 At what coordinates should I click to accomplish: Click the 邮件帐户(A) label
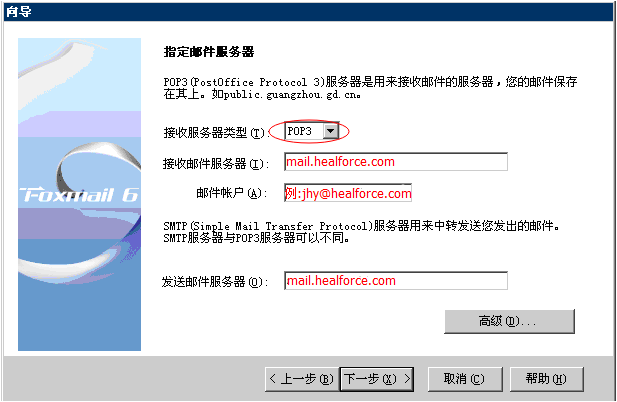(232, 193)
